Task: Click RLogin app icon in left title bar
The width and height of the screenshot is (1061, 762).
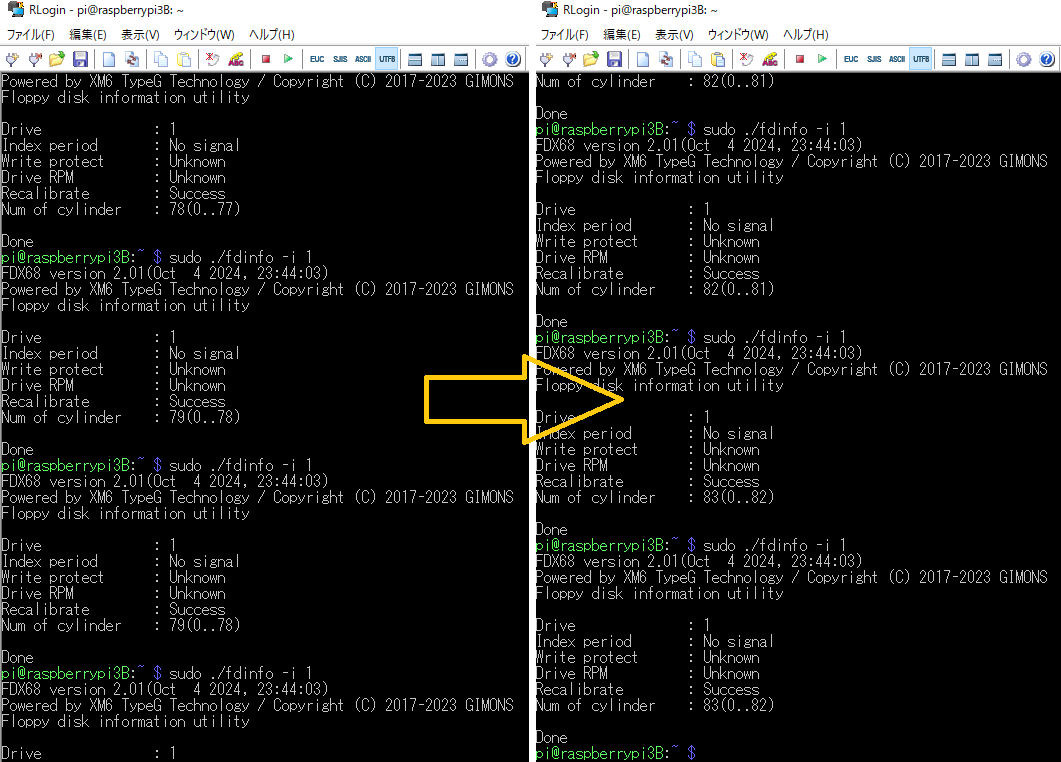Action: pyautogui.click(x=15, y=9)
